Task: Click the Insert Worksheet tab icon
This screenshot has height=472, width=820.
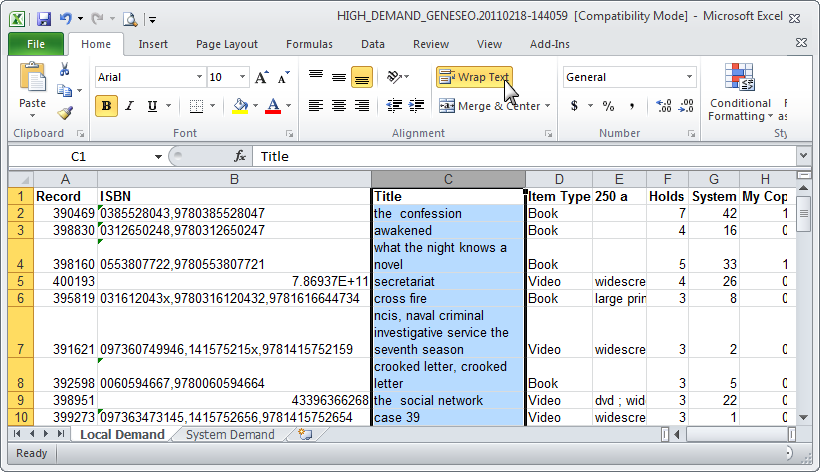Action: pyautogui.click(x=305, y=434)
